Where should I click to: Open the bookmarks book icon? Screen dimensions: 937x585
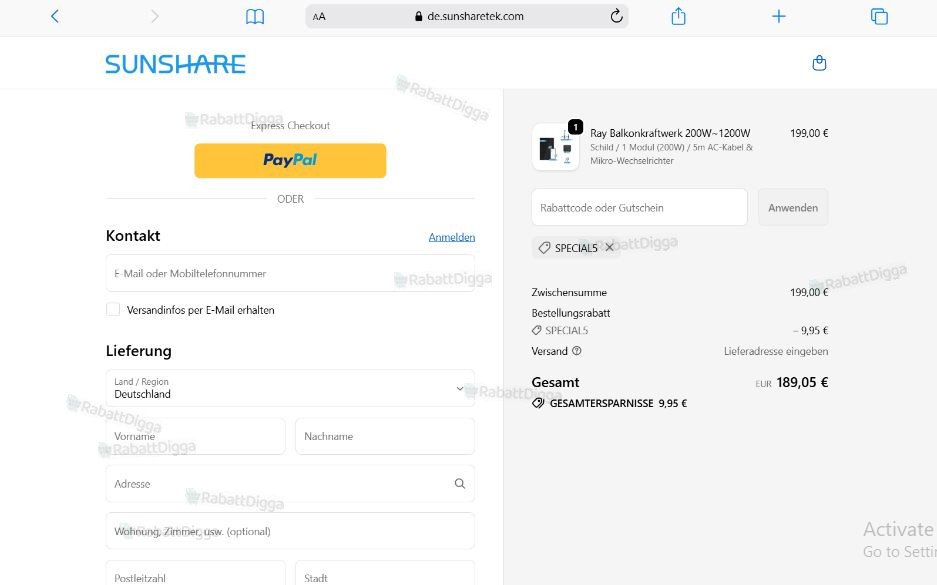pyautogui.click(x=255, y=17)
